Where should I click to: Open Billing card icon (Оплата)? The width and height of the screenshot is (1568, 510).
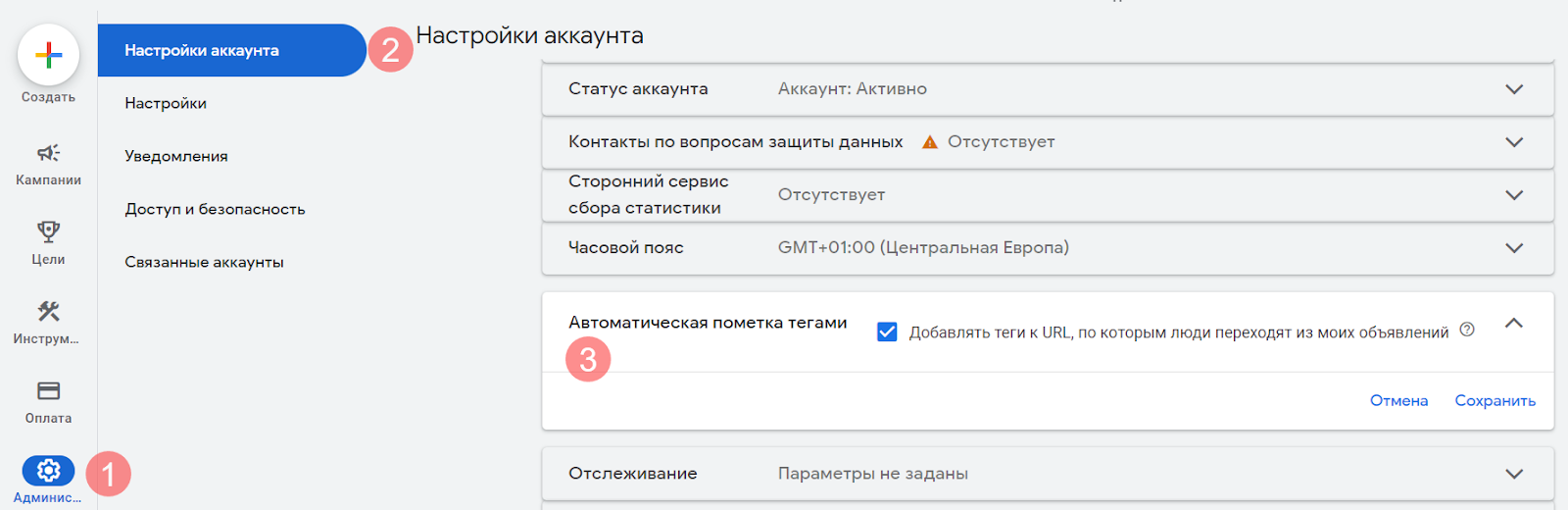tap(48, 391)
